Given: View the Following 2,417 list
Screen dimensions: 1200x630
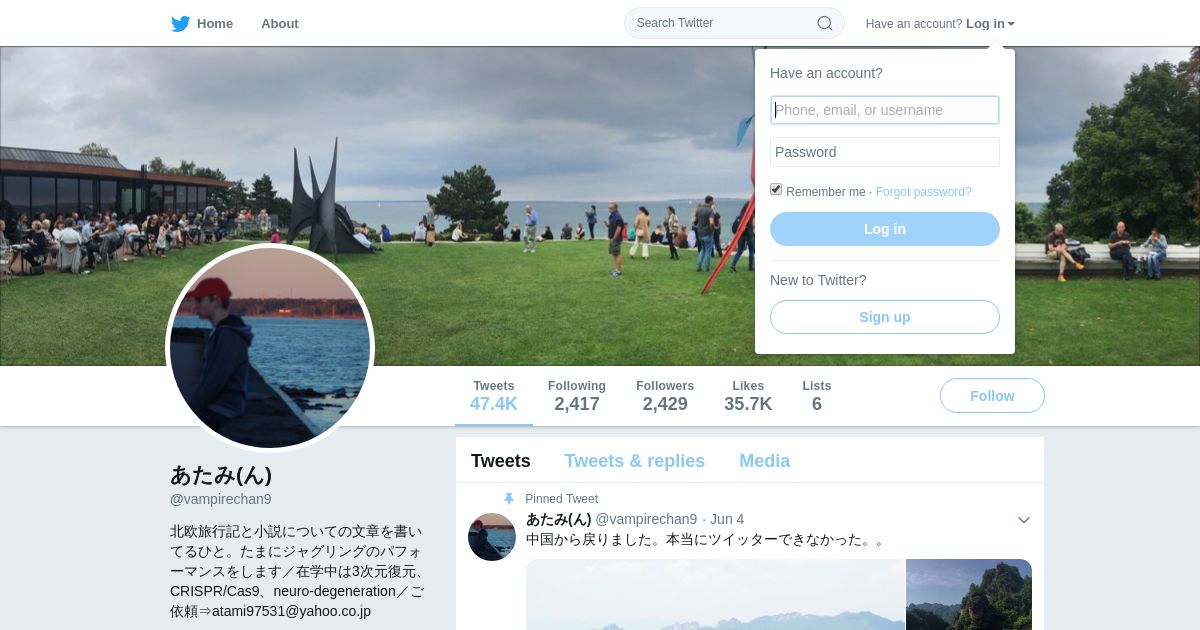Looking at the screenshot, I should pyautogui.click(x=577, y=396).
